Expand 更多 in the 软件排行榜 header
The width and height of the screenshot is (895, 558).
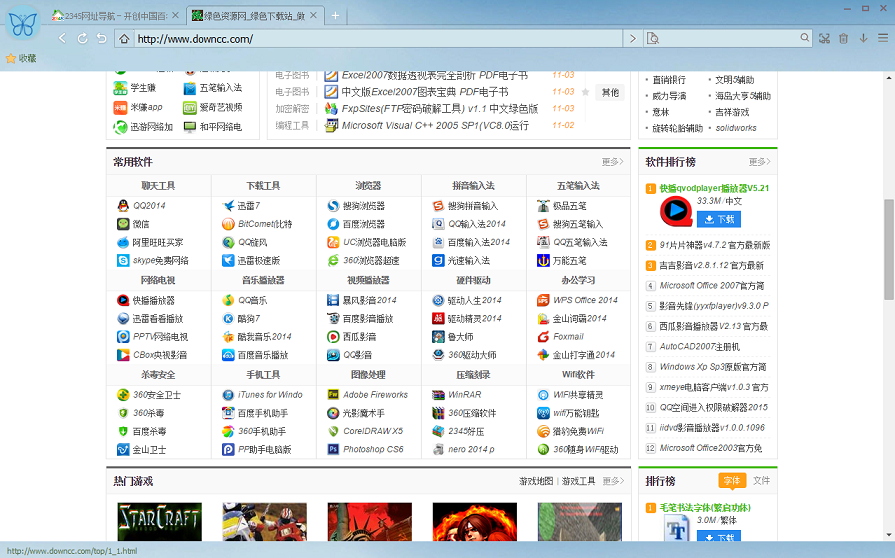coord(759,161)
